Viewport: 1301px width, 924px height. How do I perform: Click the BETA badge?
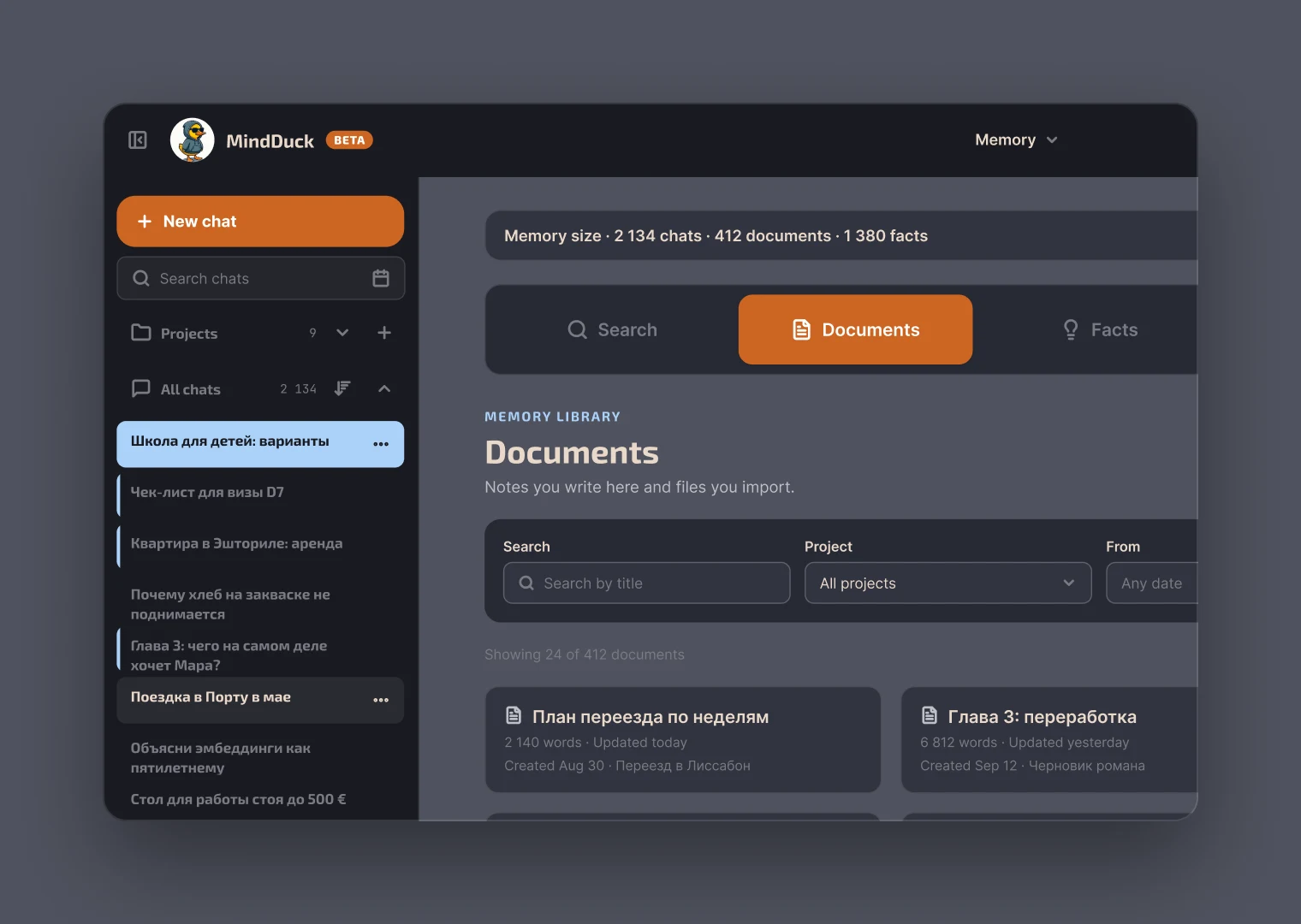349,140
